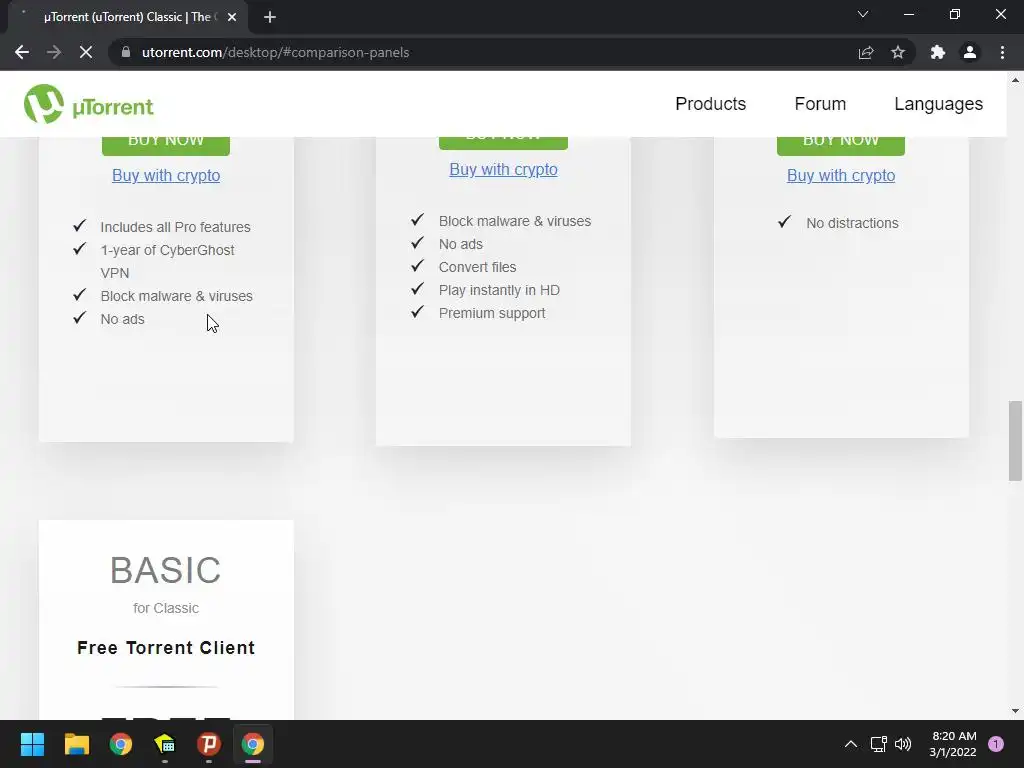
Task: Click the µTorrent logo
Action: (x=89, y=104)
